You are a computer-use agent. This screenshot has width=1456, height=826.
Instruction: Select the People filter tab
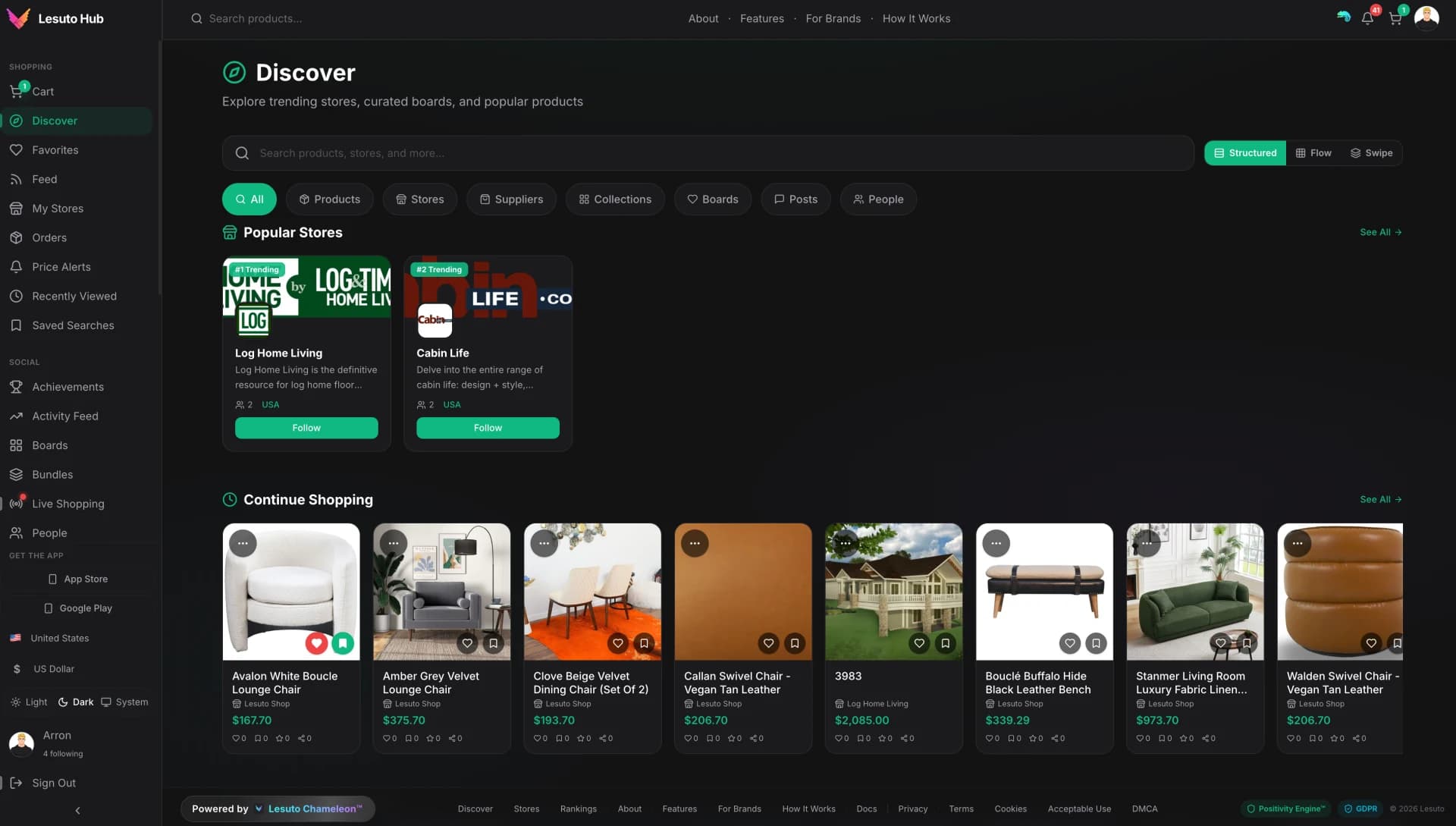click(x=878, y=199)
